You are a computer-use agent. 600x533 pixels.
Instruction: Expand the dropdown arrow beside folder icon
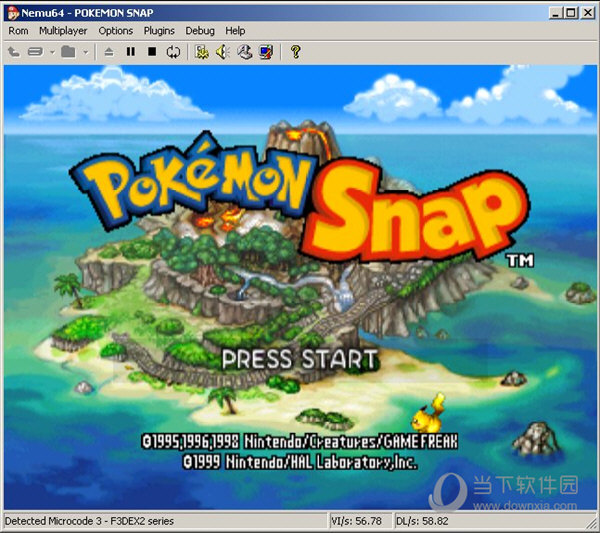coord(86,52)
